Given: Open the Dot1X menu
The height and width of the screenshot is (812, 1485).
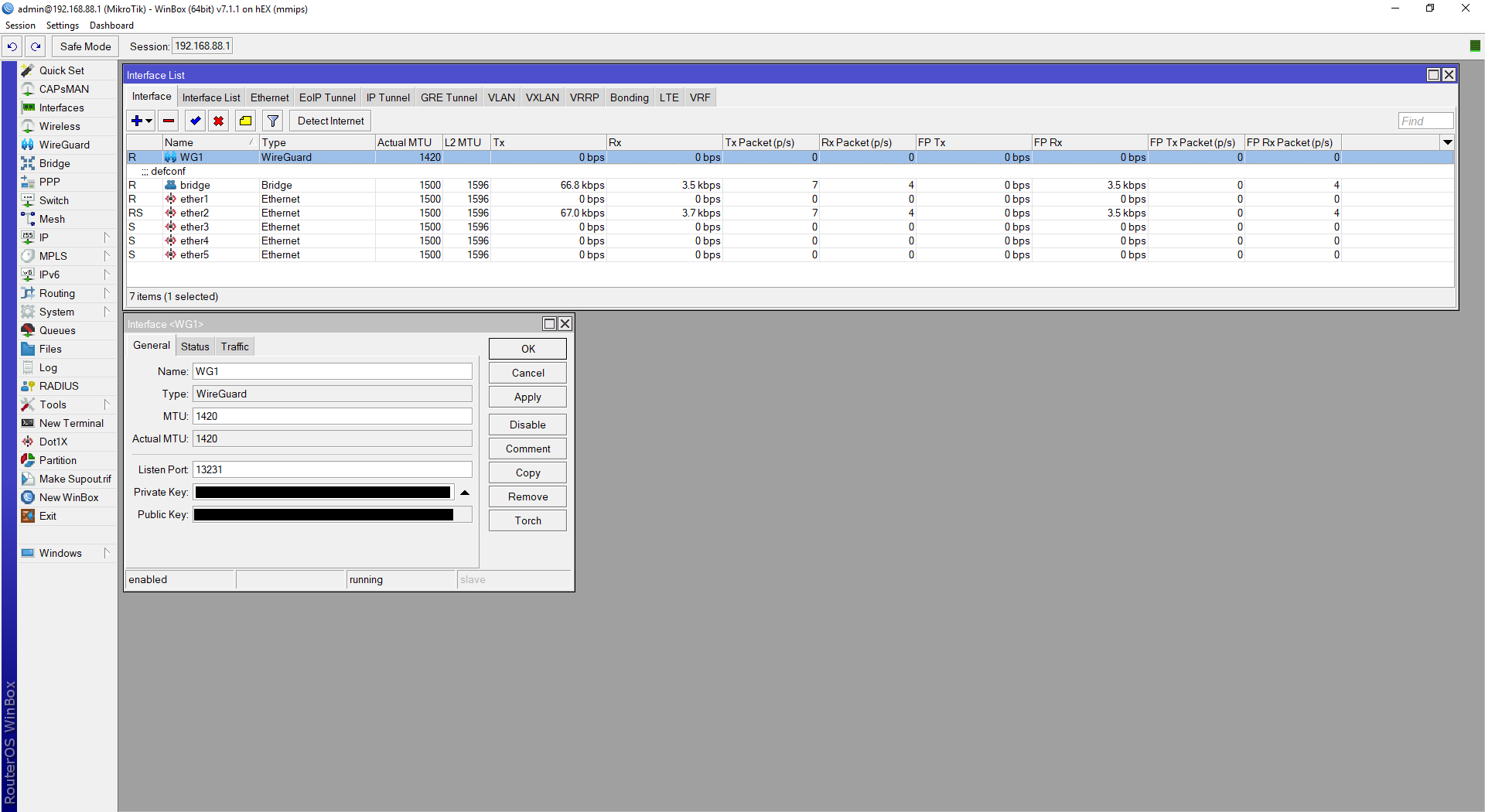Looking at the screenshot, I should point(53,442).
